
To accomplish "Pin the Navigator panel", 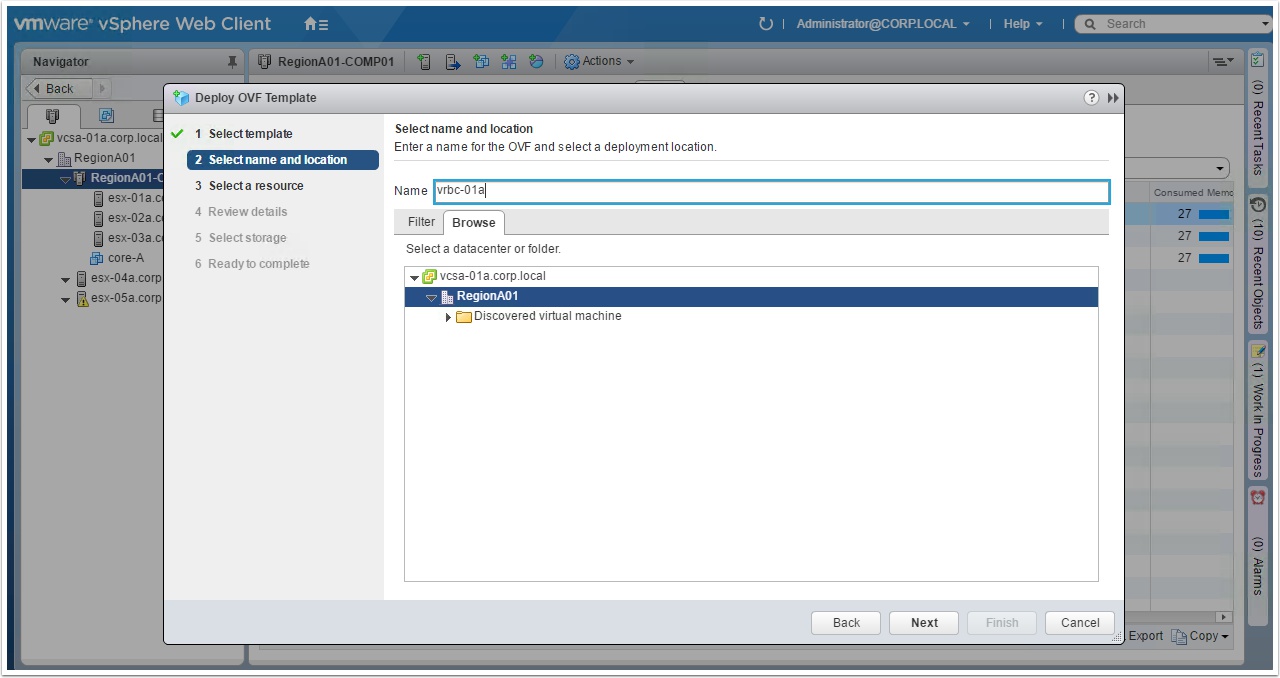I will pyautogui.click(x=232, y=62).
